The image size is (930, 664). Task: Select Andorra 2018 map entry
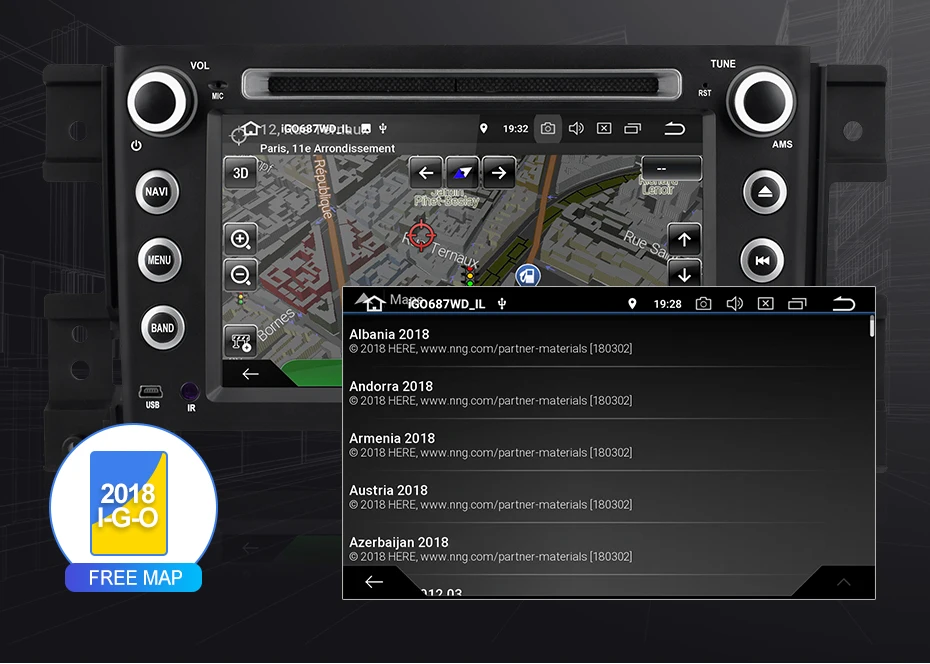(x=607, y=393)
